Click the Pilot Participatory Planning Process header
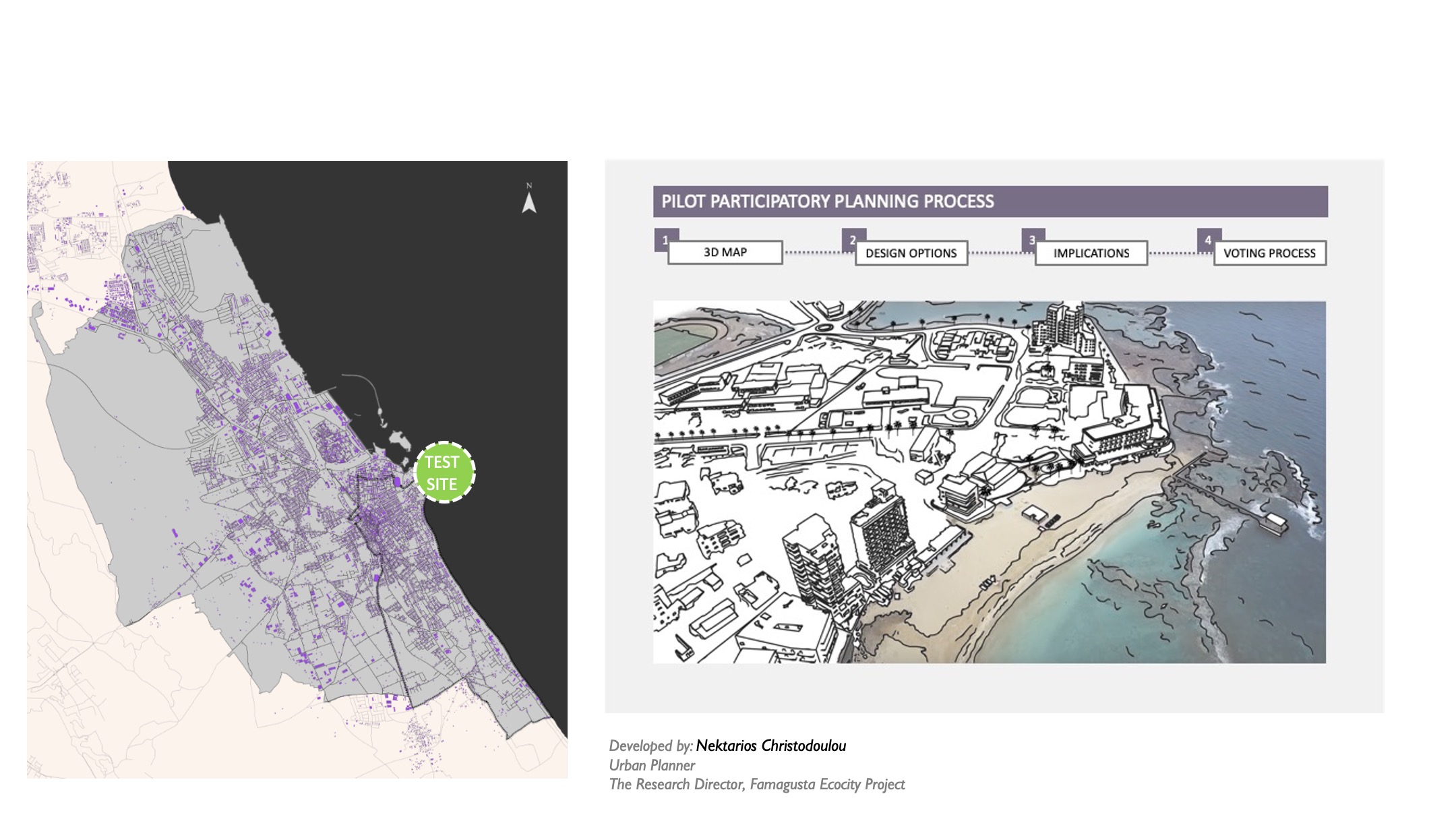The height and width of the screenshot is (819, 1456). (990, 202)
